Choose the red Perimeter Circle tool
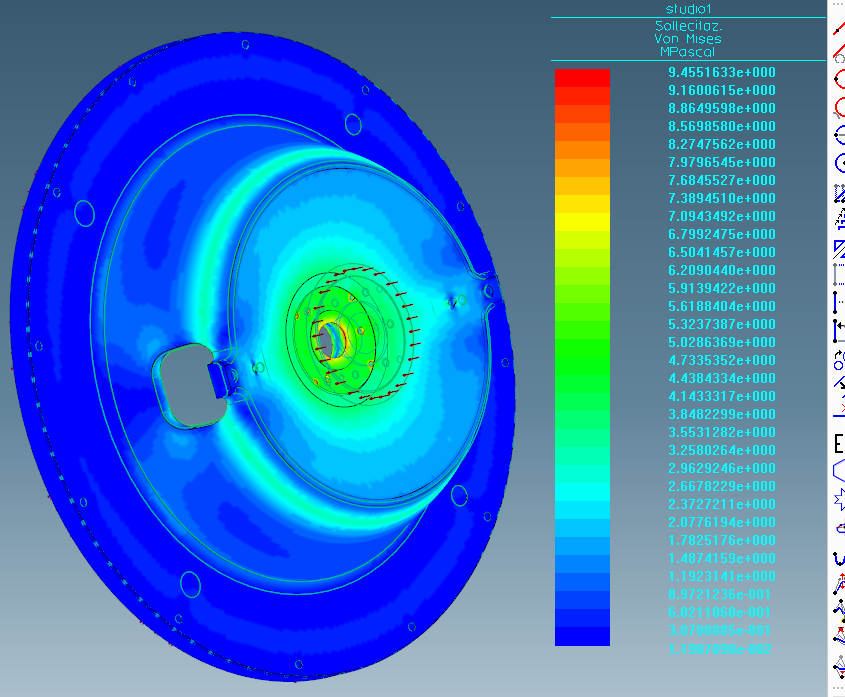845x697 pixels. point(840,107)
